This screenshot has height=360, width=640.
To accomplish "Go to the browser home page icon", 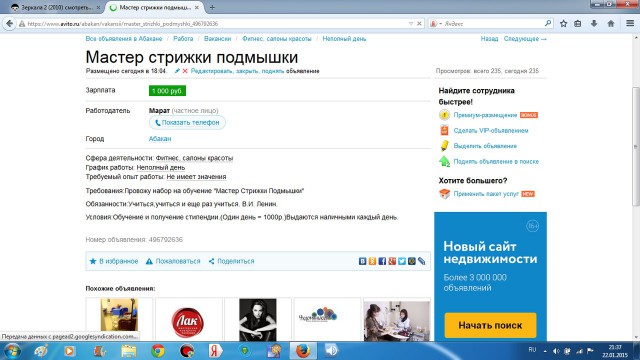I will point(611,24).
